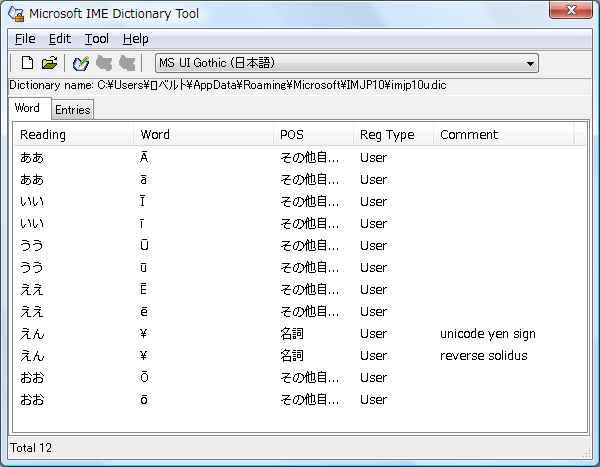Click the Total 12 status bar text
600x467 pixels.
[31, 447]
